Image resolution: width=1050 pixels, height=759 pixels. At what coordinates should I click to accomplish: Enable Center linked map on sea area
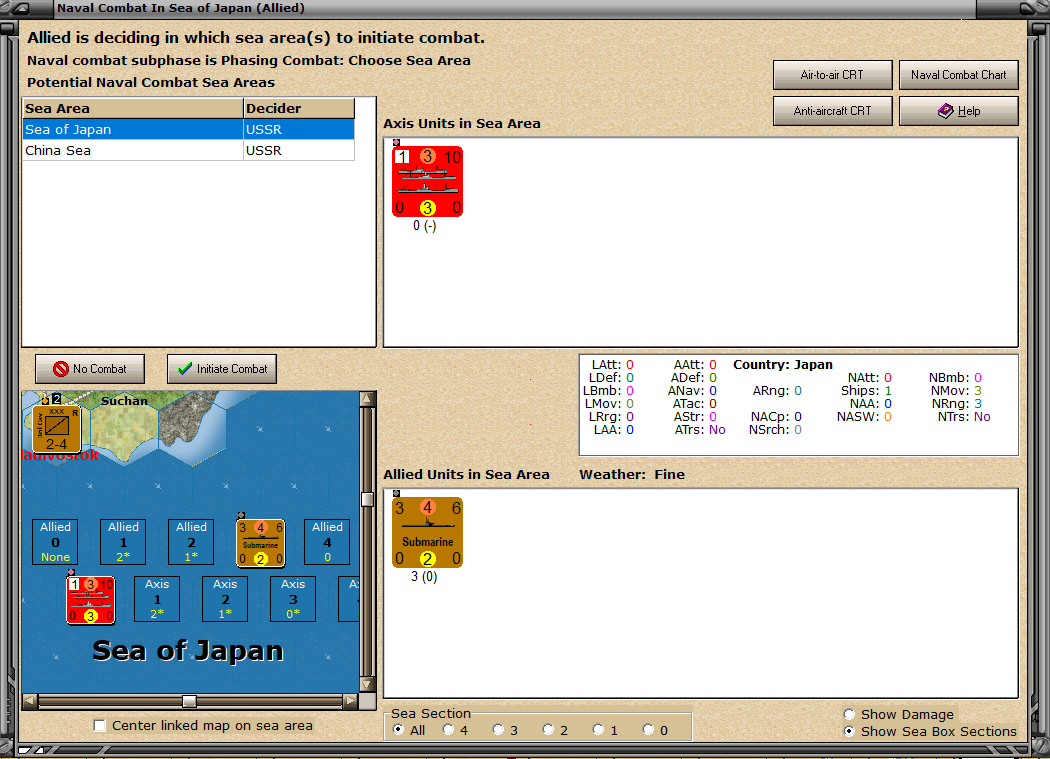[100, 726]
